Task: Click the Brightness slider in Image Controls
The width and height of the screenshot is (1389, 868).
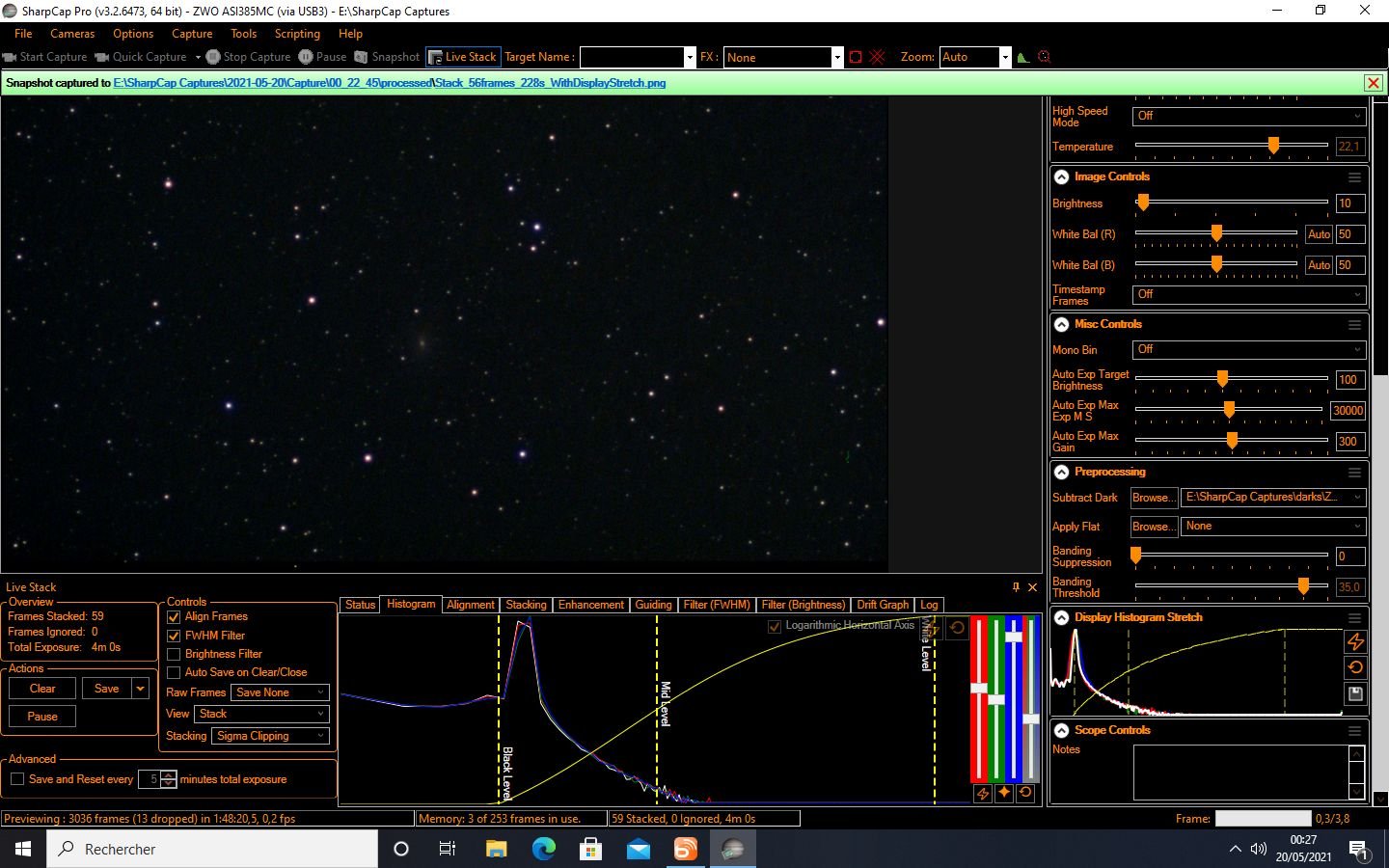Action: click(1232, 203)
